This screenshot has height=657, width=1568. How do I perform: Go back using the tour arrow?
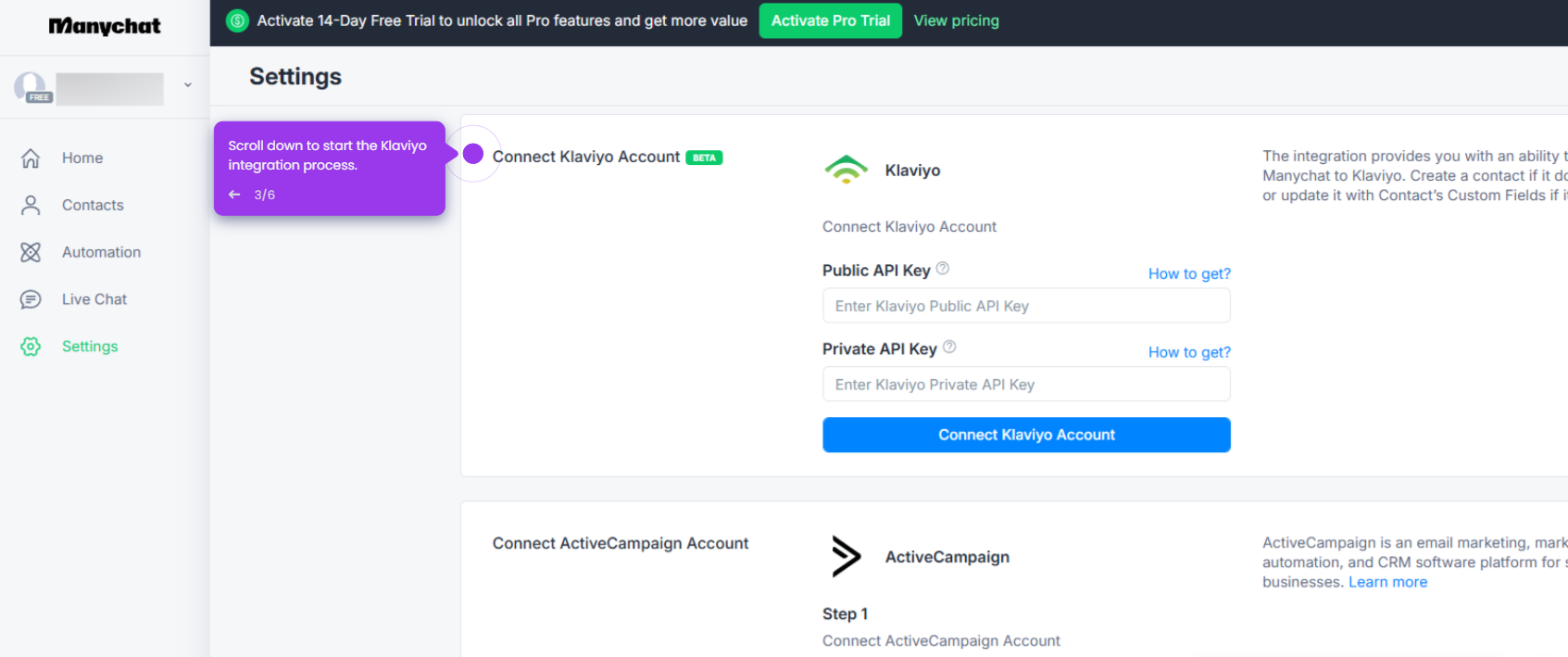pos(234,195)
